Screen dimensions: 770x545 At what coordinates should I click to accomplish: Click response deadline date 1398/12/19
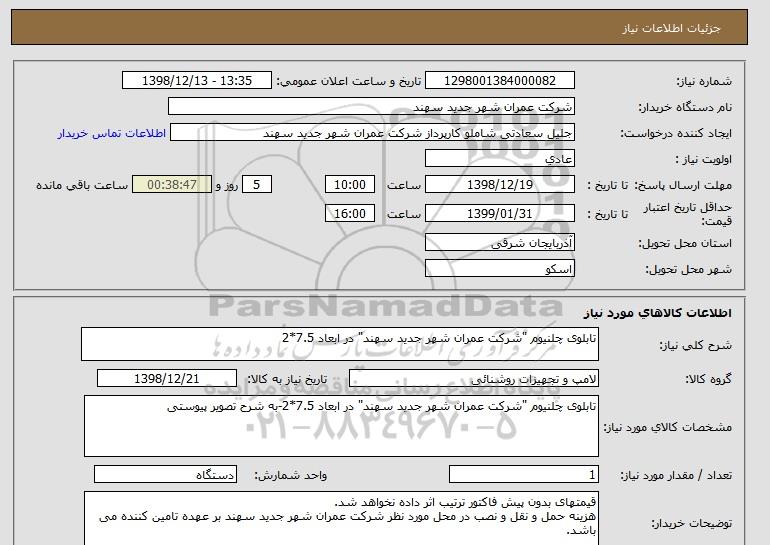tap(499, 185)
